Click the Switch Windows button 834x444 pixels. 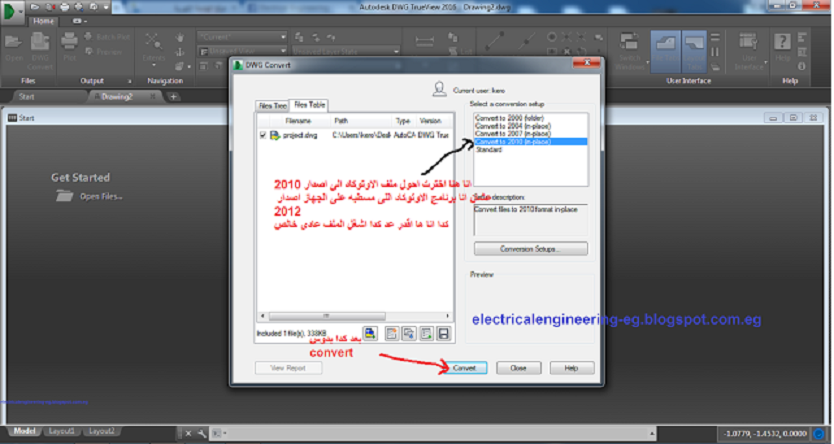pyautogui.click(x=630, y=50)
